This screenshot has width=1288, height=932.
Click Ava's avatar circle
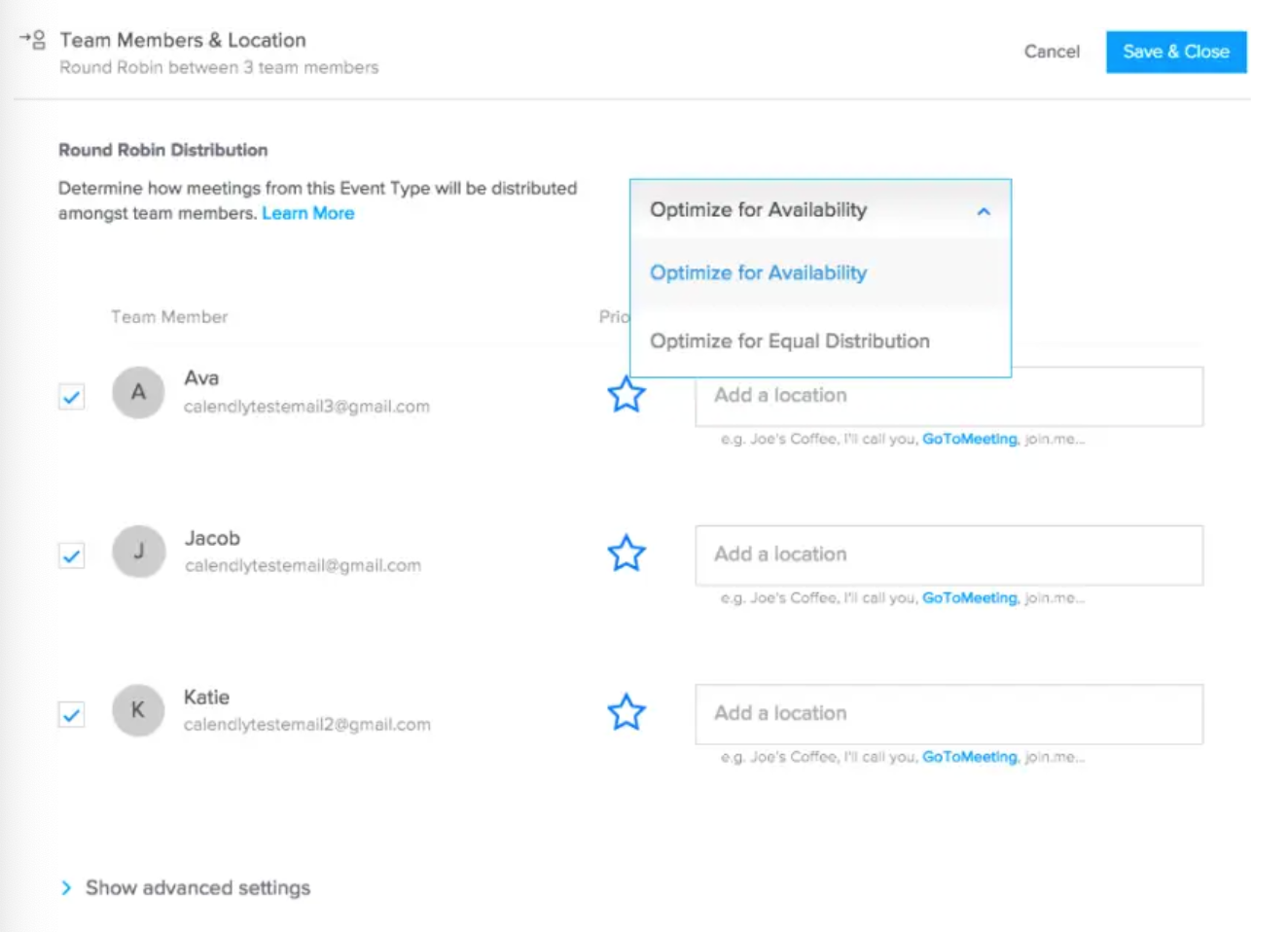tap(138, 392)
